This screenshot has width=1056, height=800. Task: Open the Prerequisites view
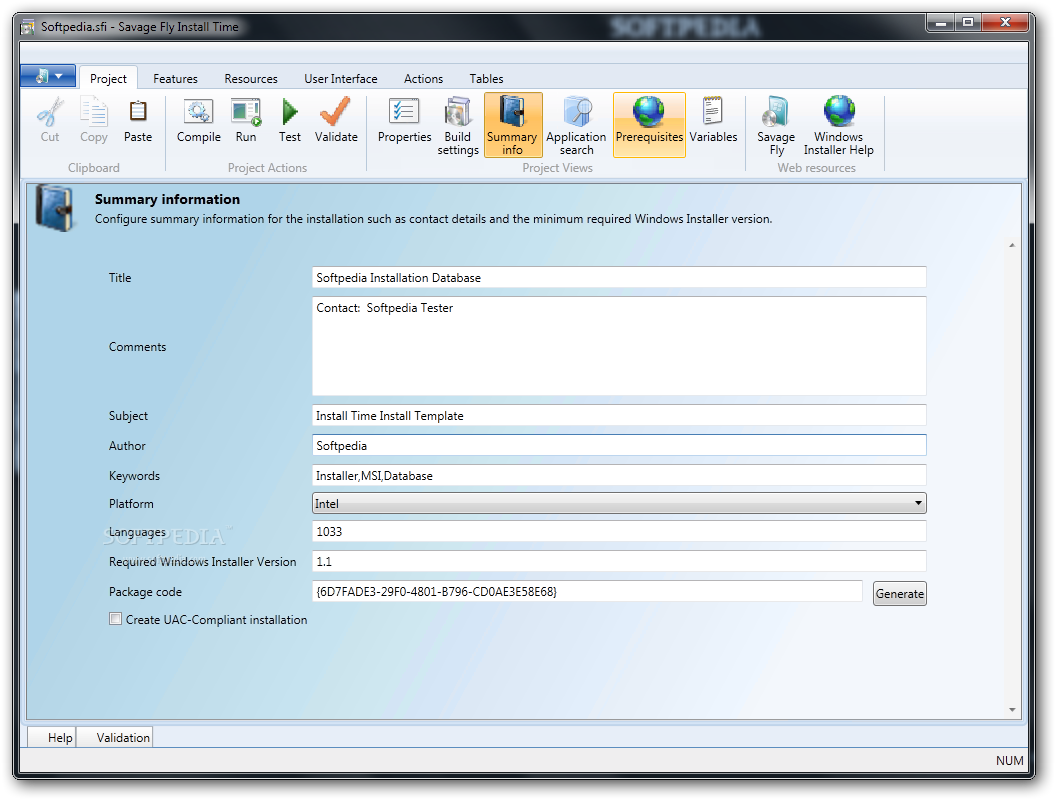pyautogui.click(x=649, y=125)
